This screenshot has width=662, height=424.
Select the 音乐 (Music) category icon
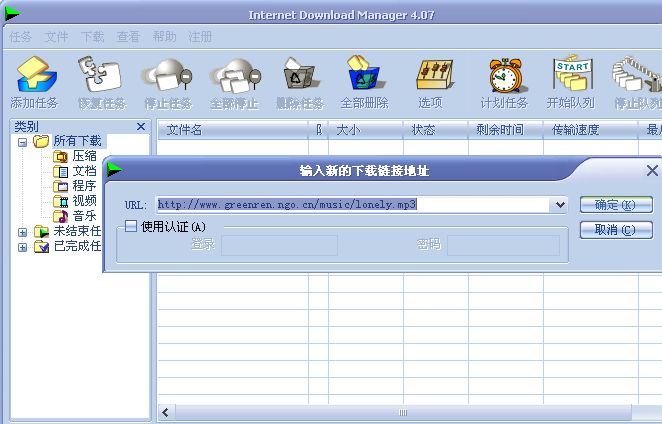click(60, 216)
